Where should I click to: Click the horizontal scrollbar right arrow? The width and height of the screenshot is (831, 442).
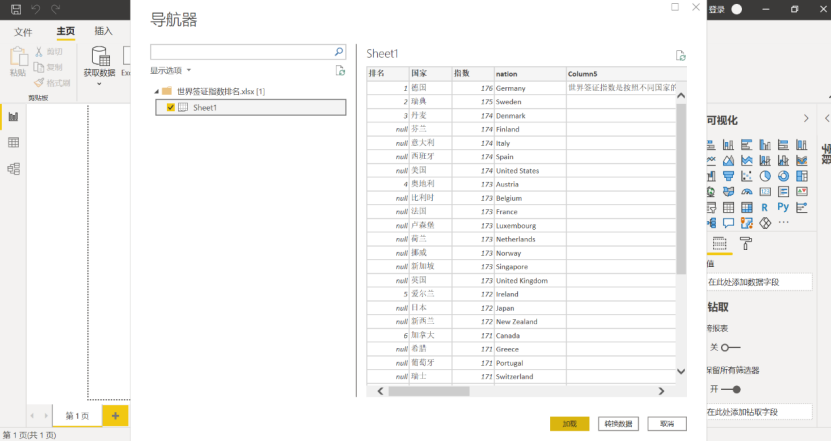[661, 391]
